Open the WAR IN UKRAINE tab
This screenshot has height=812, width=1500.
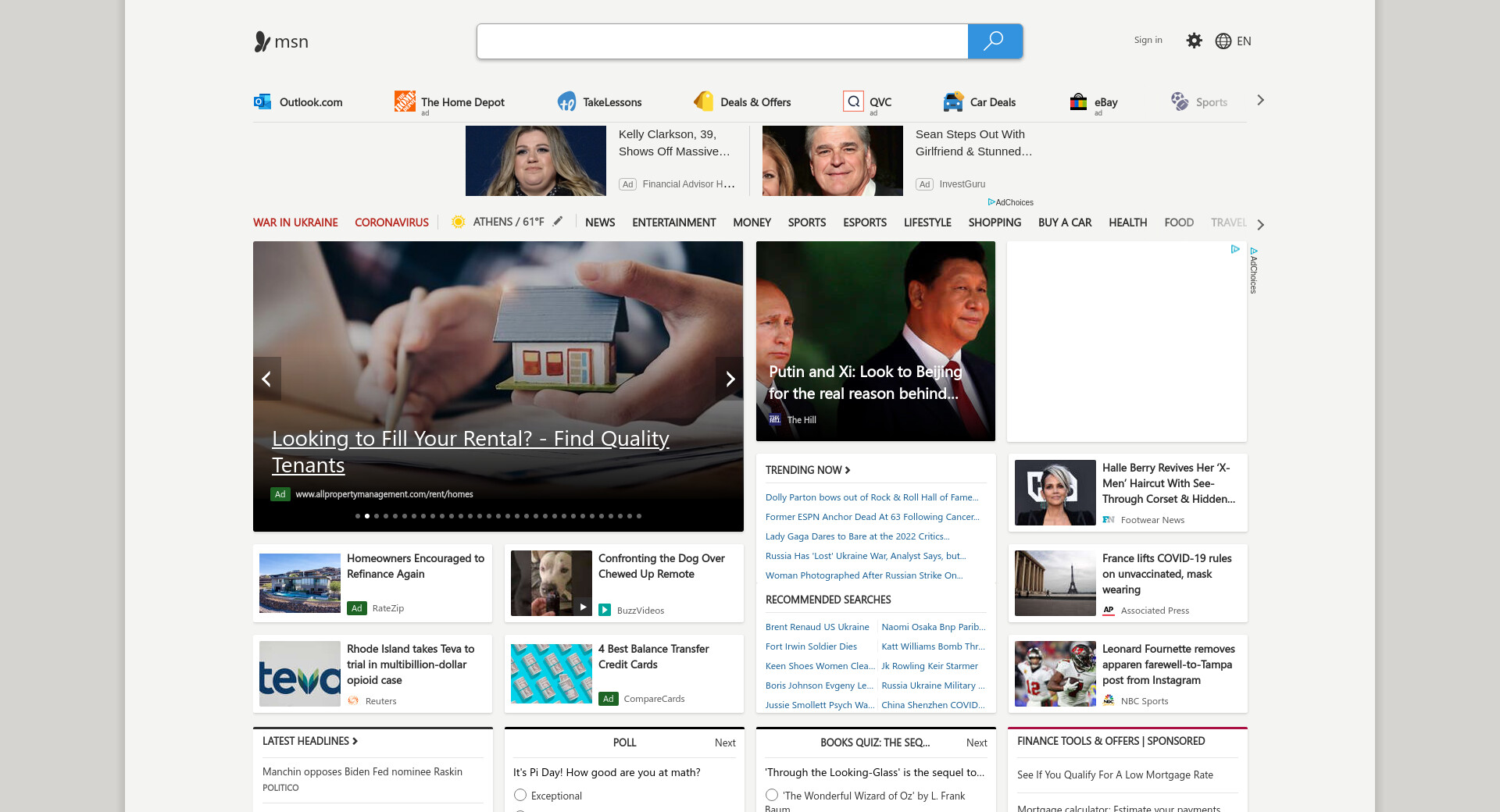(x=295, y=223)
